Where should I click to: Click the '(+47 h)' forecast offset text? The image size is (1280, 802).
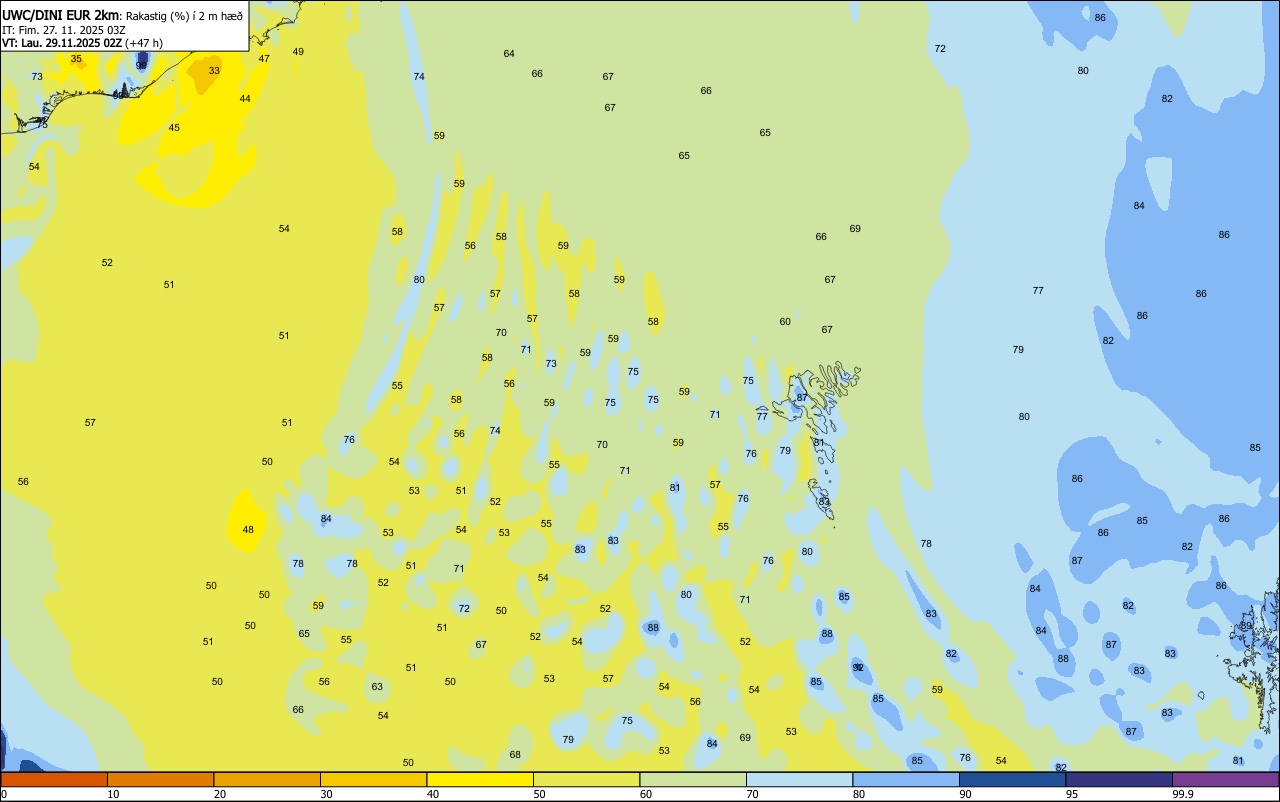[145, 43]
